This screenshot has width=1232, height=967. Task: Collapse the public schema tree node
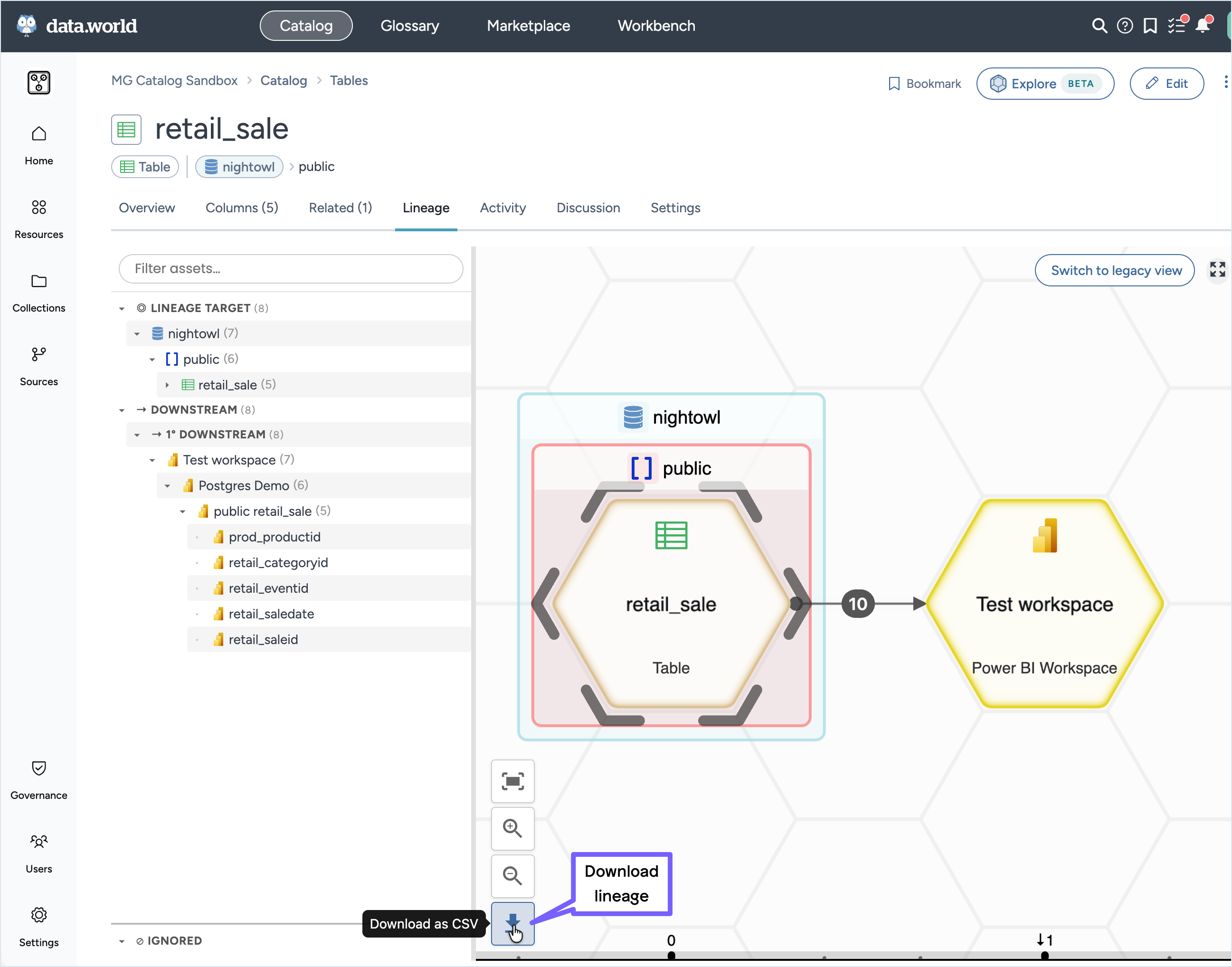point(152,360)
